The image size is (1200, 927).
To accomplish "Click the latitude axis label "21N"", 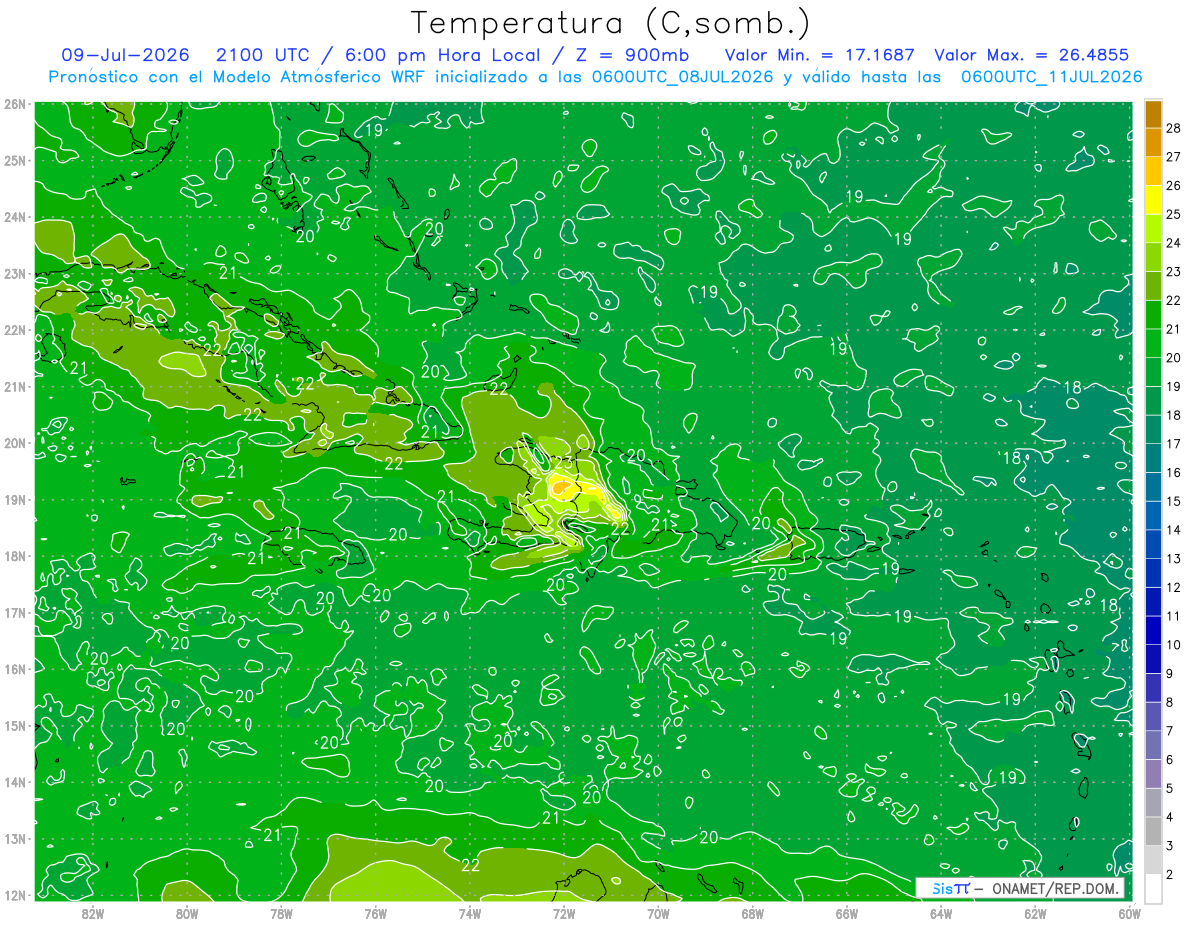I will (x=14, y=386).
